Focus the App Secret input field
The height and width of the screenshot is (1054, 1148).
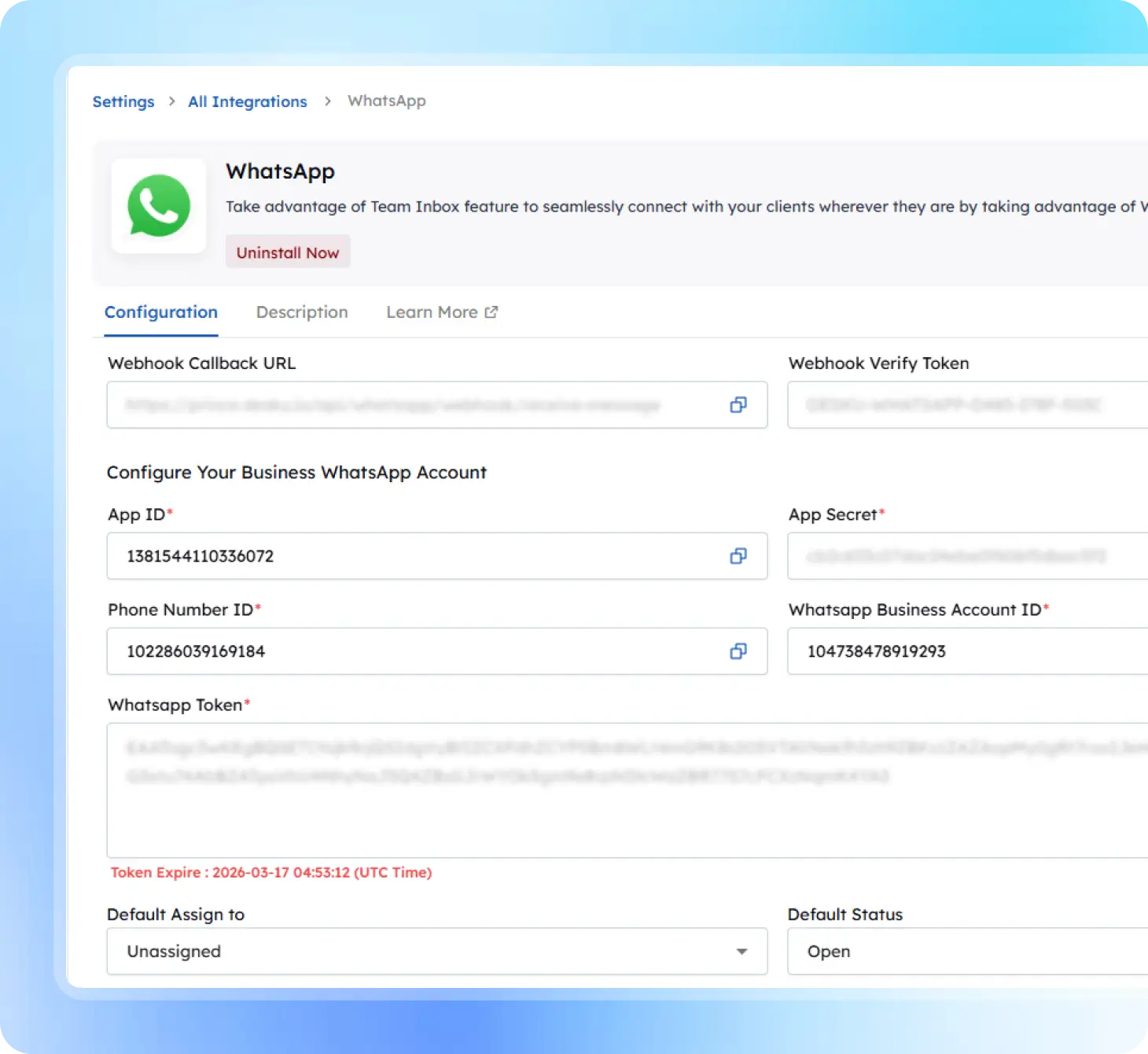tap(968, 556)
